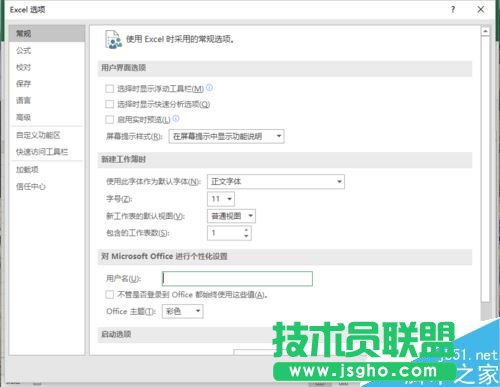Click the general options header icon
500x387 pixels.
tap(113, 39)
